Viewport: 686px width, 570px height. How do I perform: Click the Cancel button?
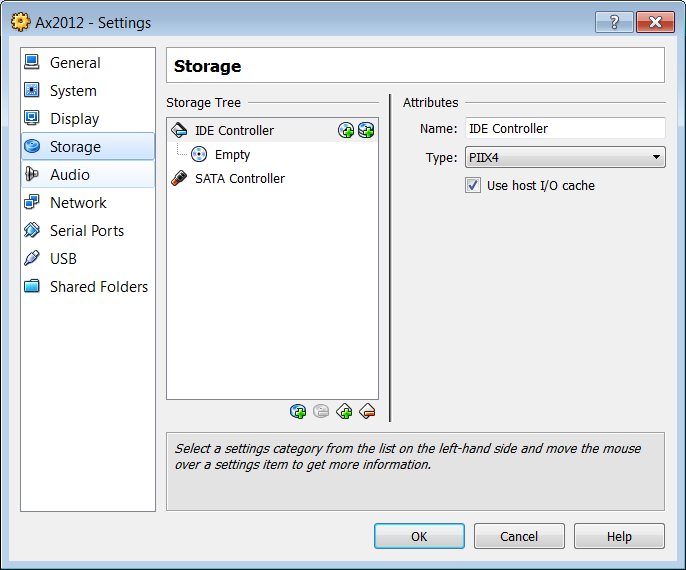click(519, 536)
